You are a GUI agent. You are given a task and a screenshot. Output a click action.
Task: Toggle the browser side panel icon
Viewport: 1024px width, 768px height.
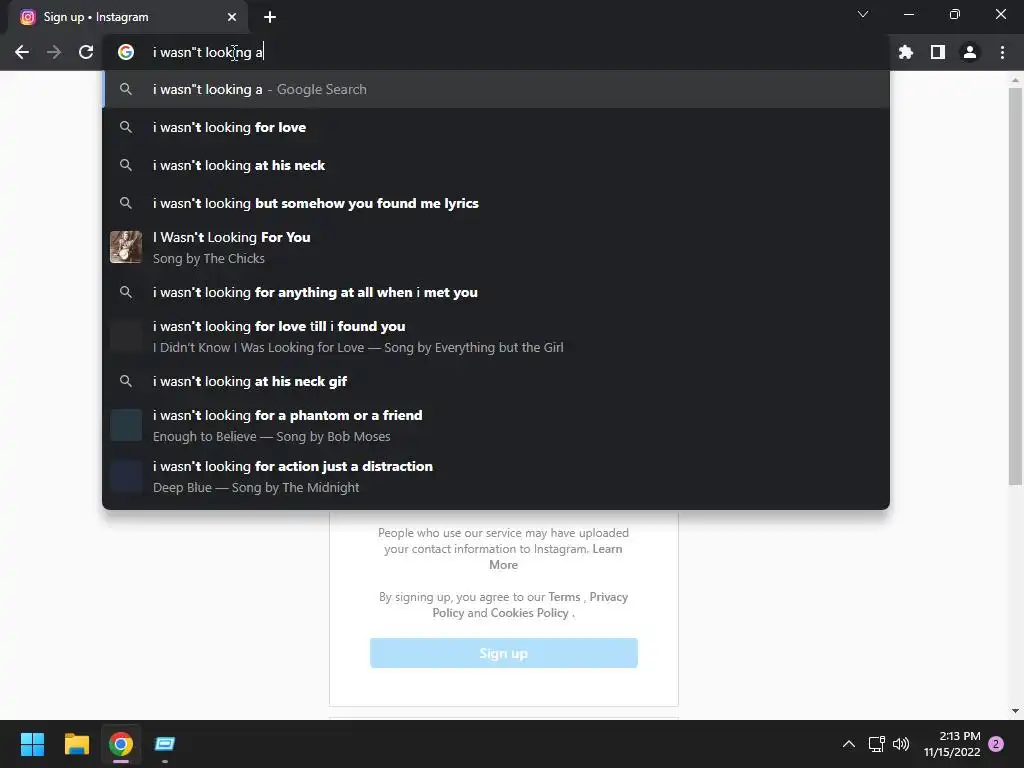937,52
